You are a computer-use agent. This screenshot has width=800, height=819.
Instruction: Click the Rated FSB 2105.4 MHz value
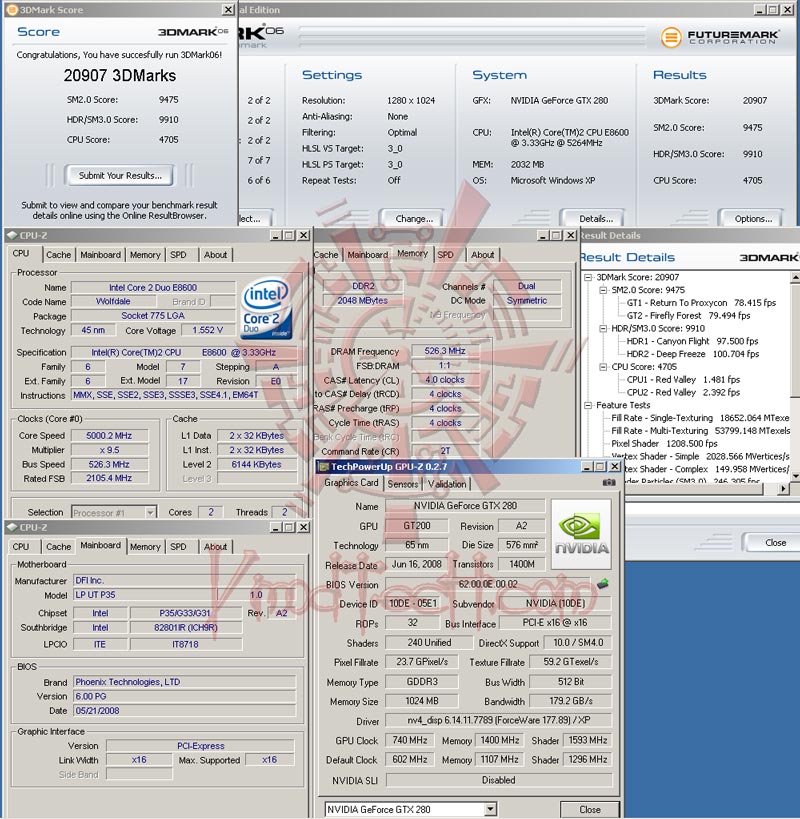click(109, 478)
